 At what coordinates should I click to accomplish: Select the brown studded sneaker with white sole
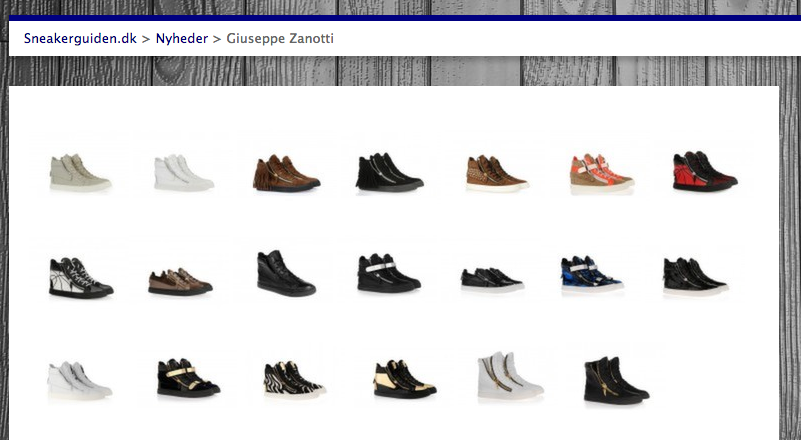pos(497,174)
